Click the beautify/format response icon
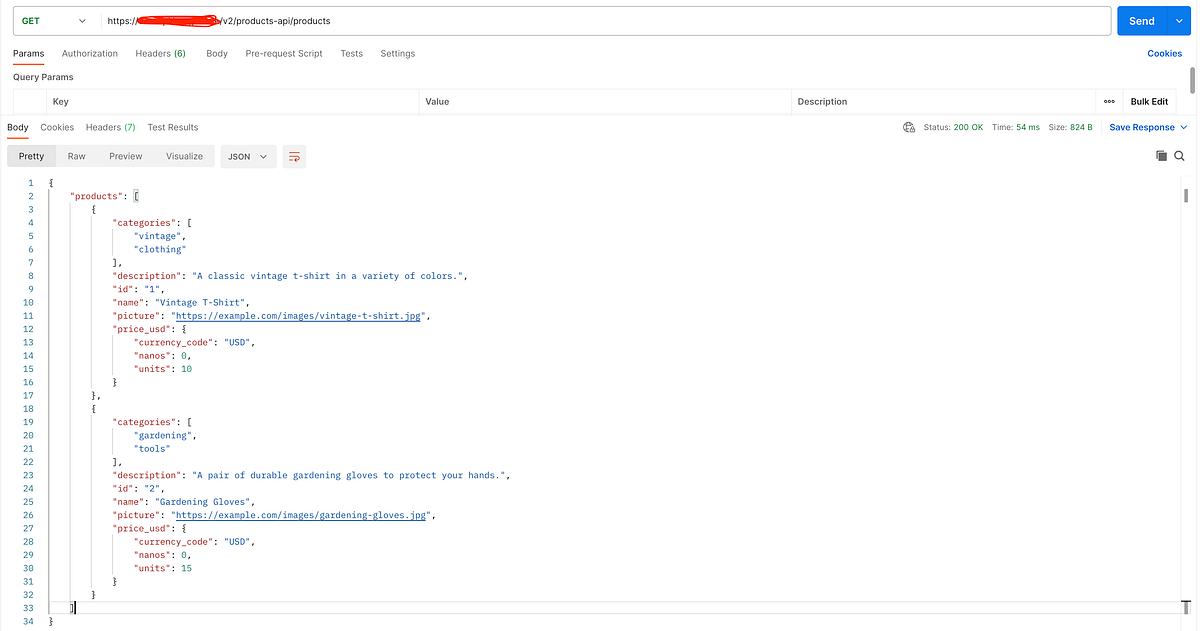Viewport: 1200px width, 631px height. [x=293, y=156]
